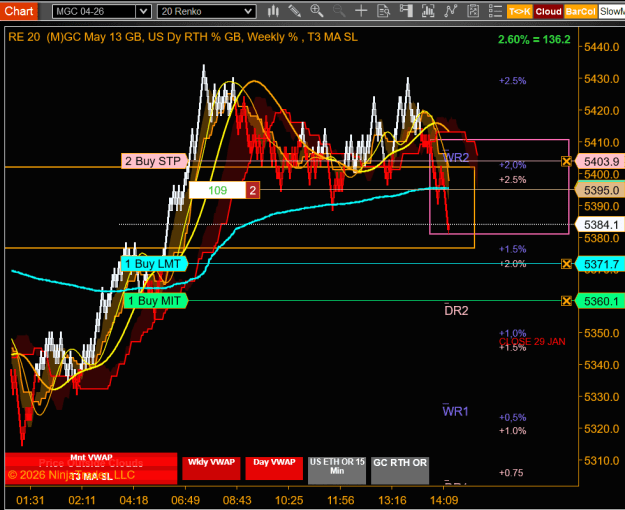Open the Chart tab
Viewport: 625px width, 510px height.
click(x=18, y=11)
